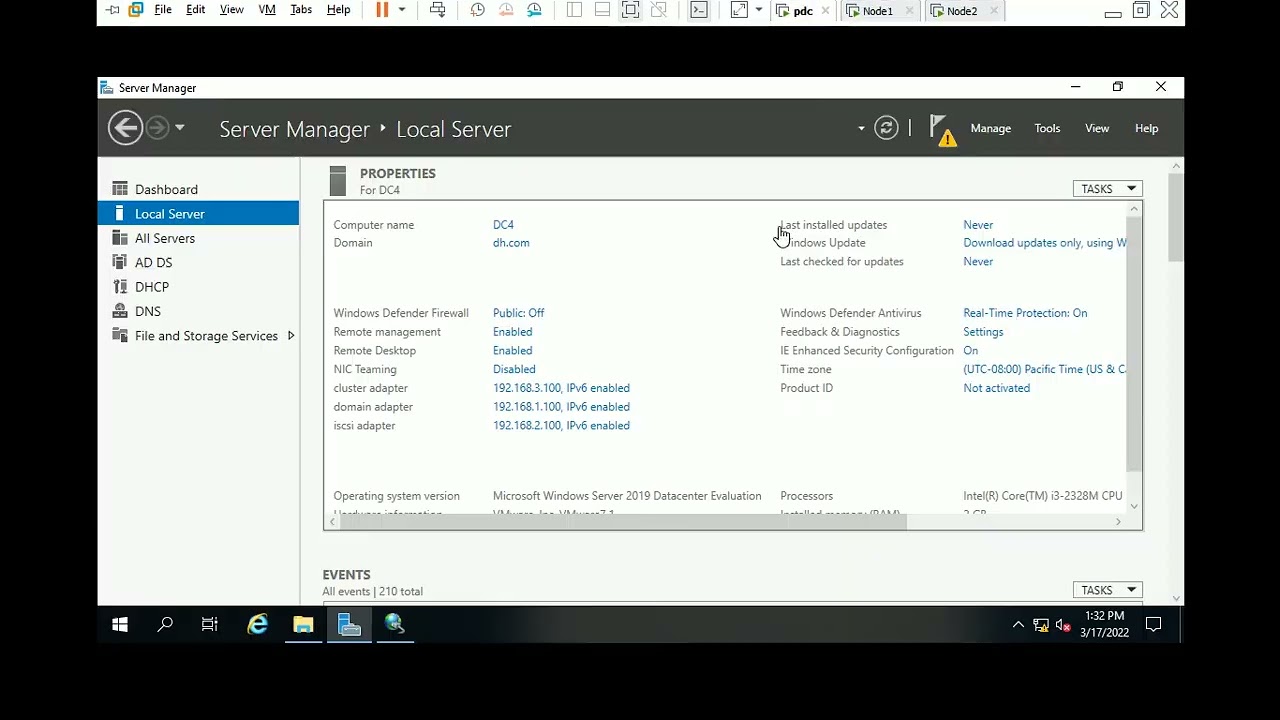Click cluster adapter 192.168.3.100 link

pyautogui.click(x=561, y=388)
